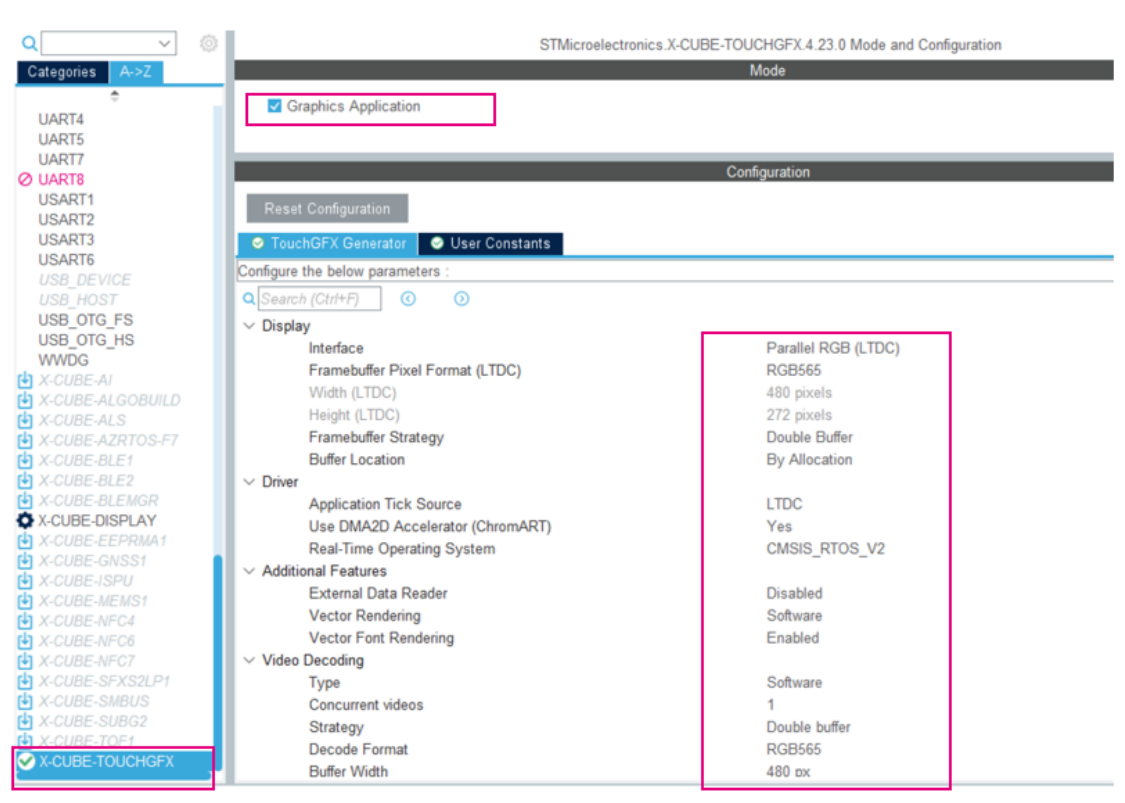Select X-CUBE-DISPLAY in the category list
The height and width of the screenshot is (803, 1125).
coord(97,521)
